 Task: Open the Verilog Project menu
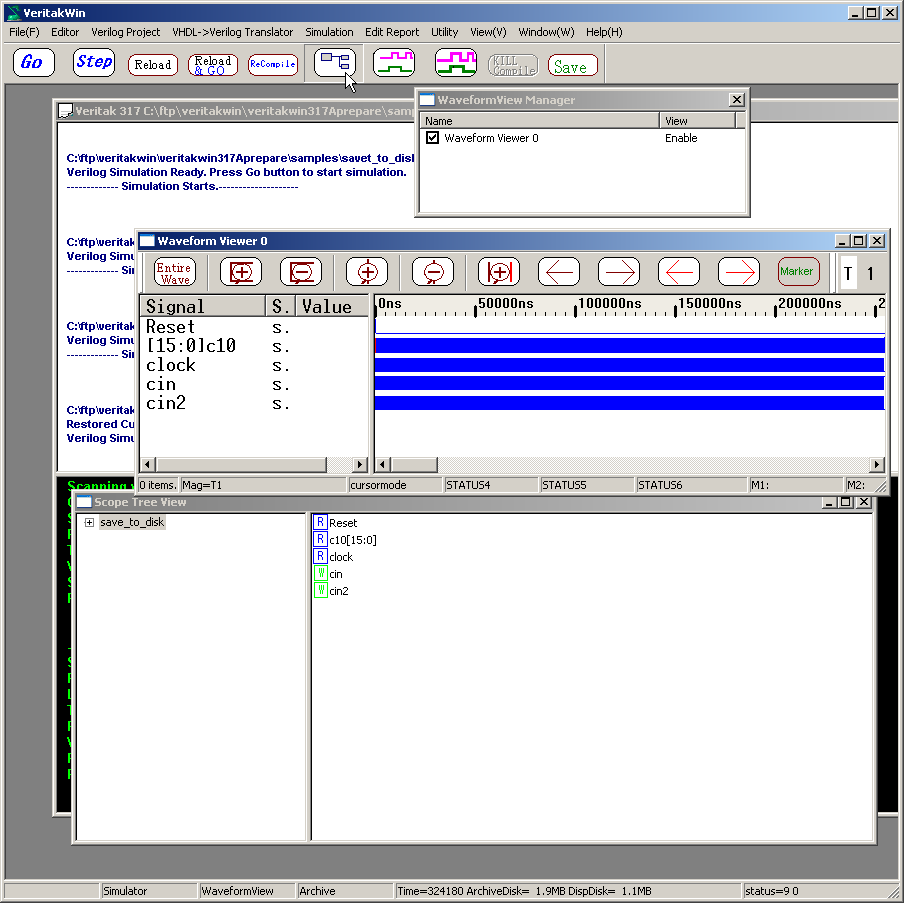point(126,32)
